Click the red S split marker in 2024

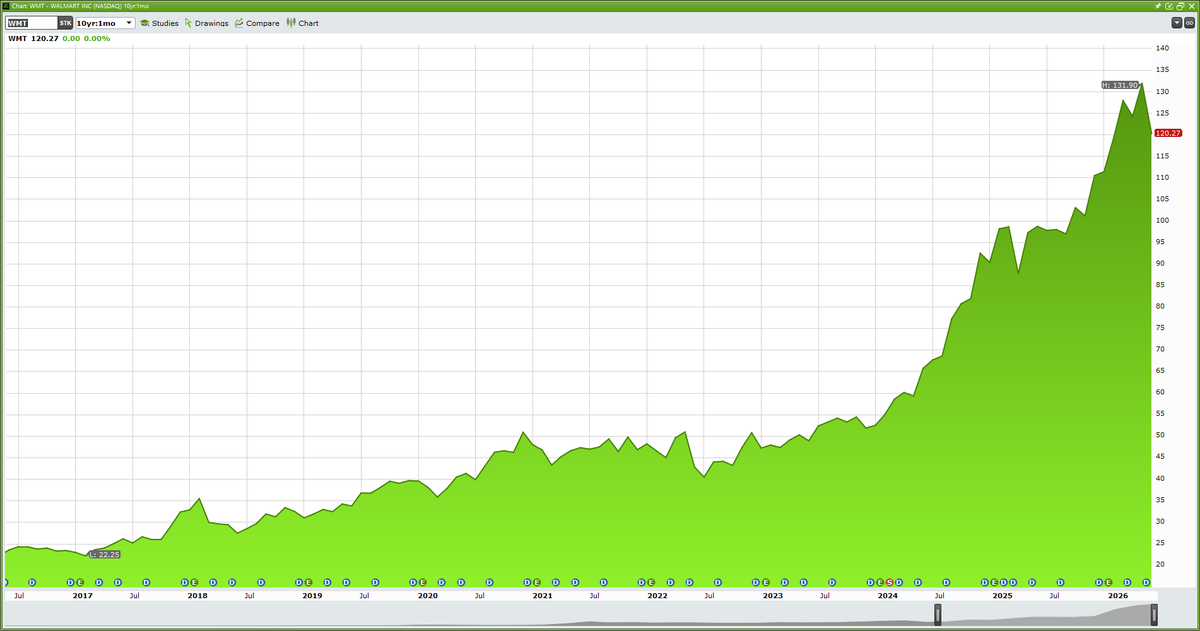pos(889,581)
